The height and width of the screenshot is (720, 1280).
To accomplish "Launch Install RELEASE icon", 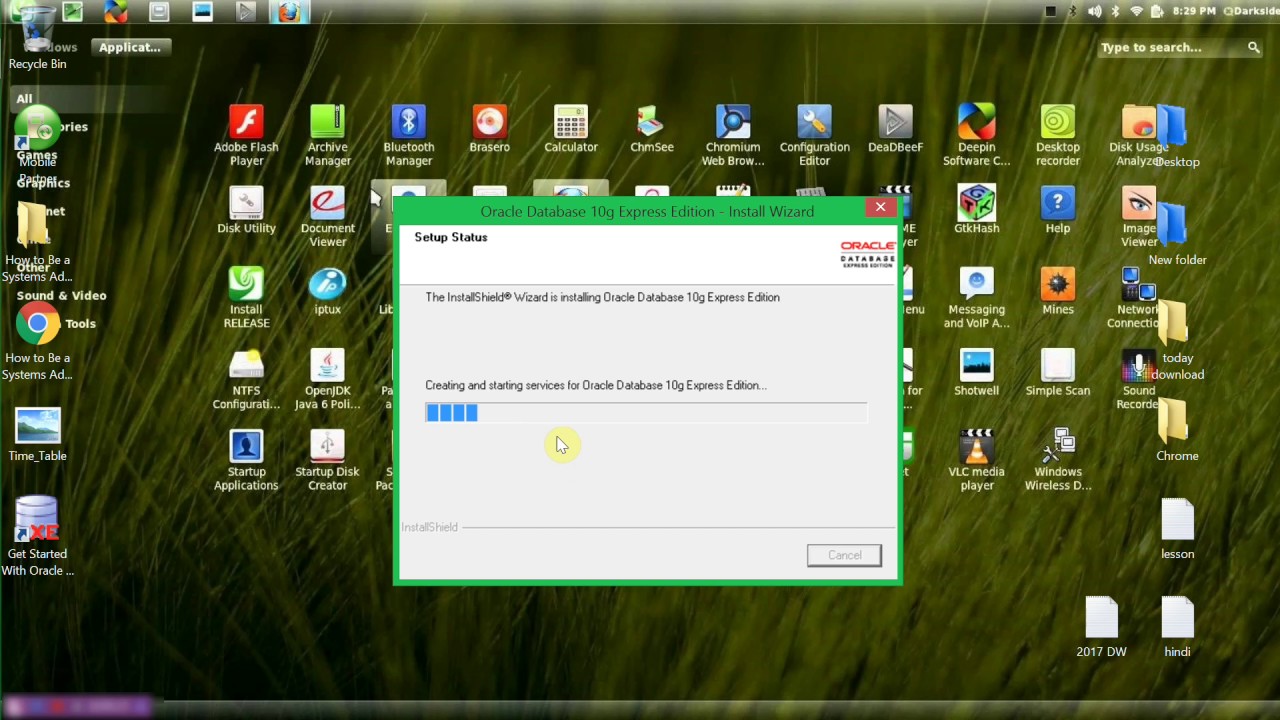I will coord(246,284).
